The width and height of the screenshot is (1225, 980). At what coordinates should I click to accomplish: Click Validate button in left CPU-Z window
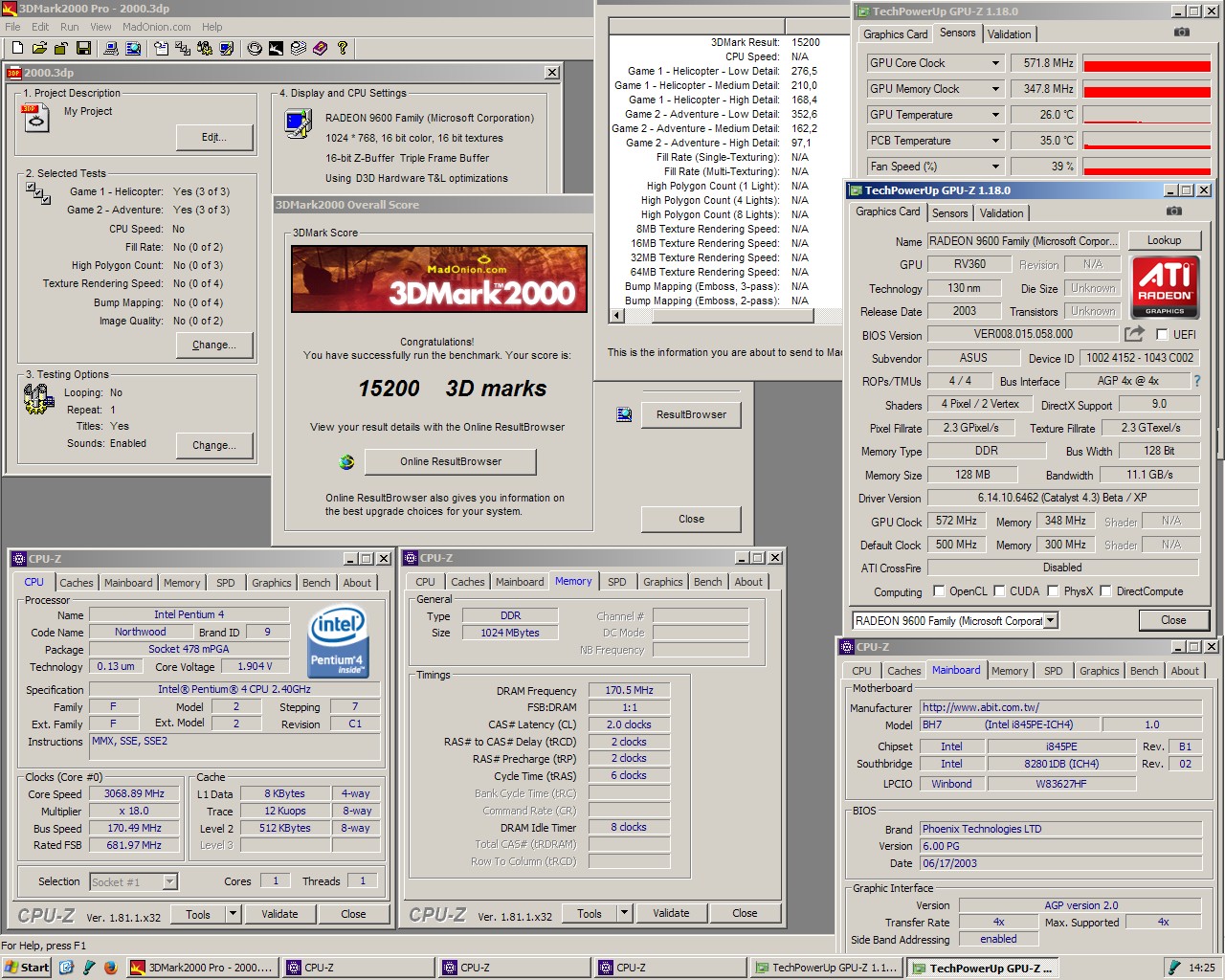coord(279,914)
